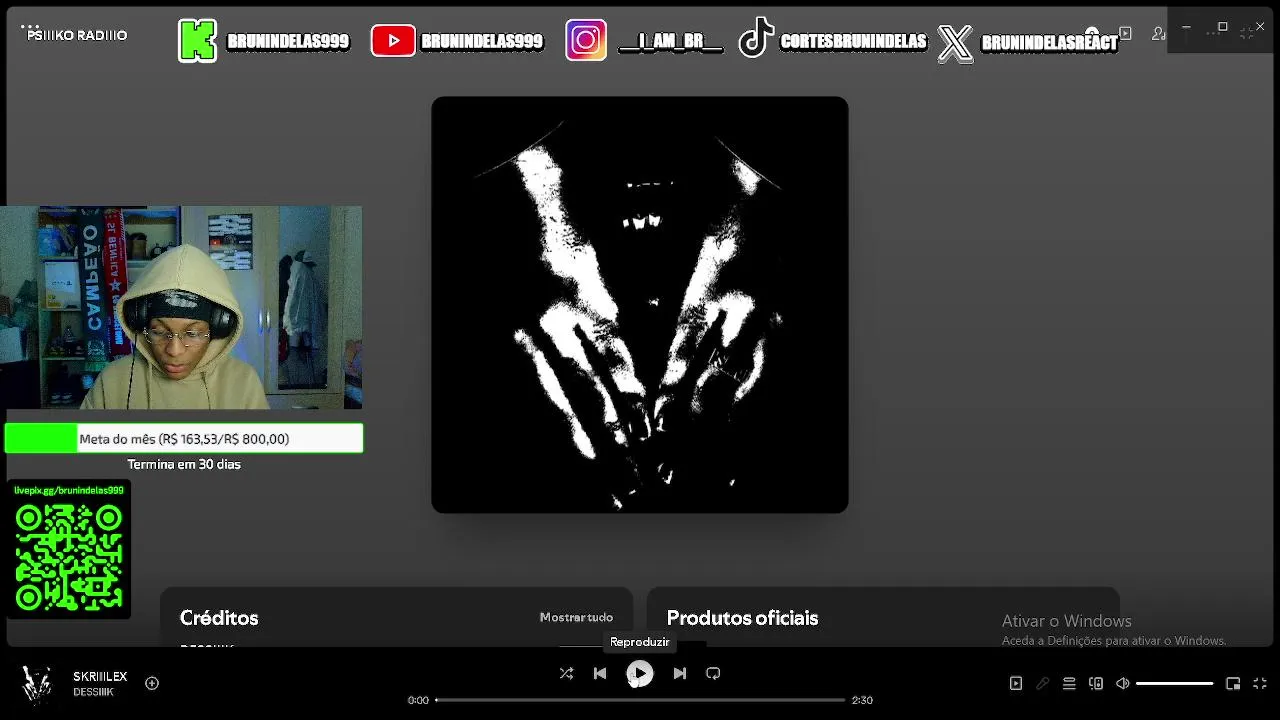Click the PSIIIKO RADIIIO title
Screen dimensions: 1280x720
point(77,35)
